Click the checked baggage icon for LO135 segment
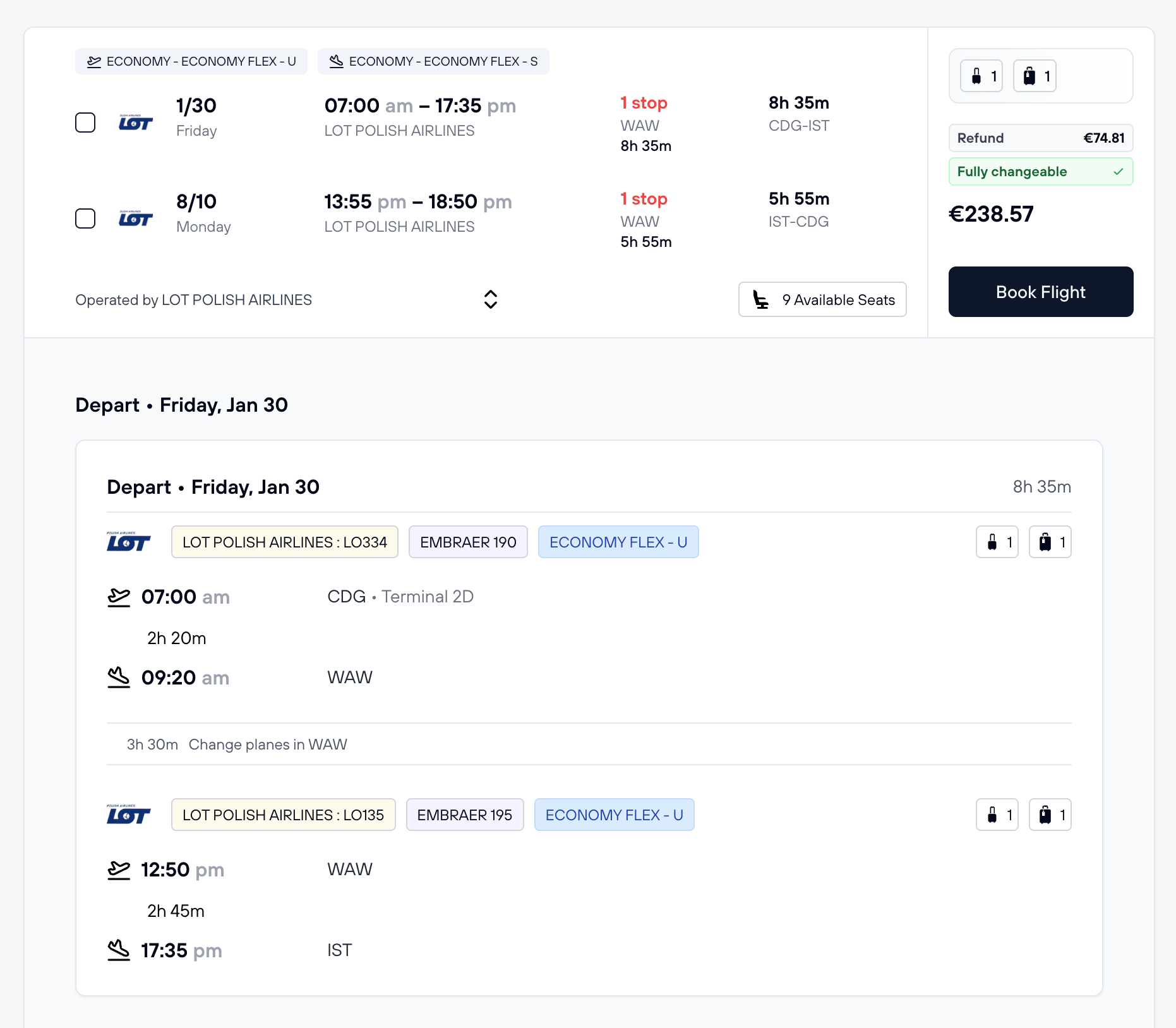Viewport: 1176px width, 1028px height. click(1049, 815)
